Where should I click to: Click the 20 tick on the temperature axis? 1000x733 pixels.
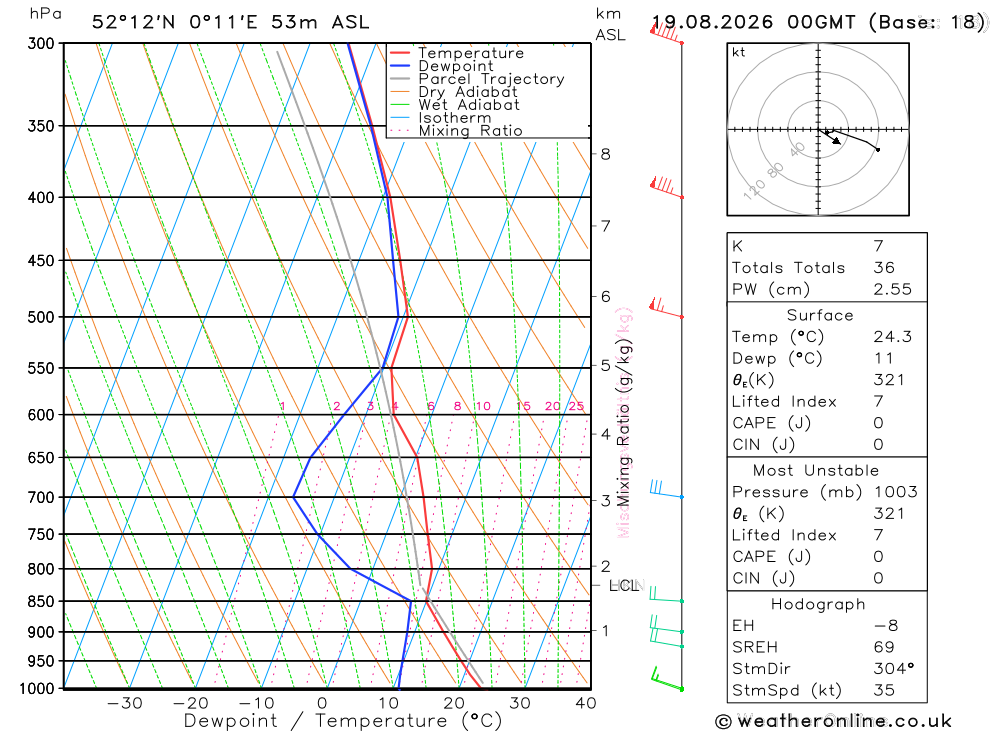[x=454, y=704]
